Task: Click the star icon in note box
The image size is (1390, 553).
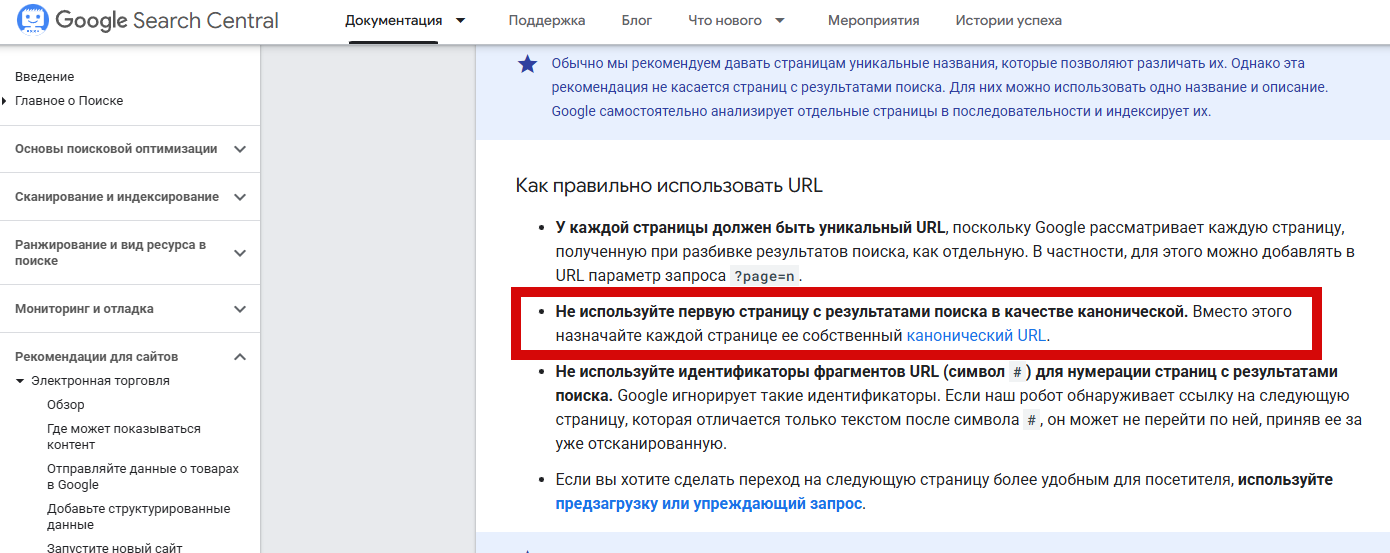Action: point(527,65)
